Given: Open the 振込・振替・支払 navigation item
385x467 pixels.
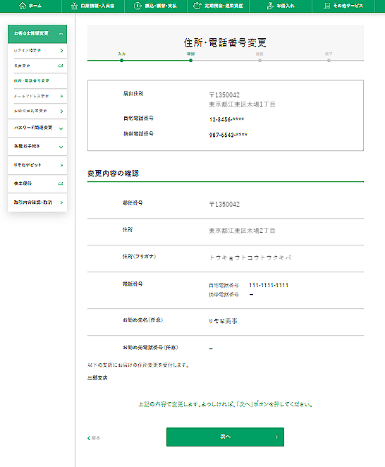Looking at the screenshot, I should pyautogui.click(x=156, y=6).
